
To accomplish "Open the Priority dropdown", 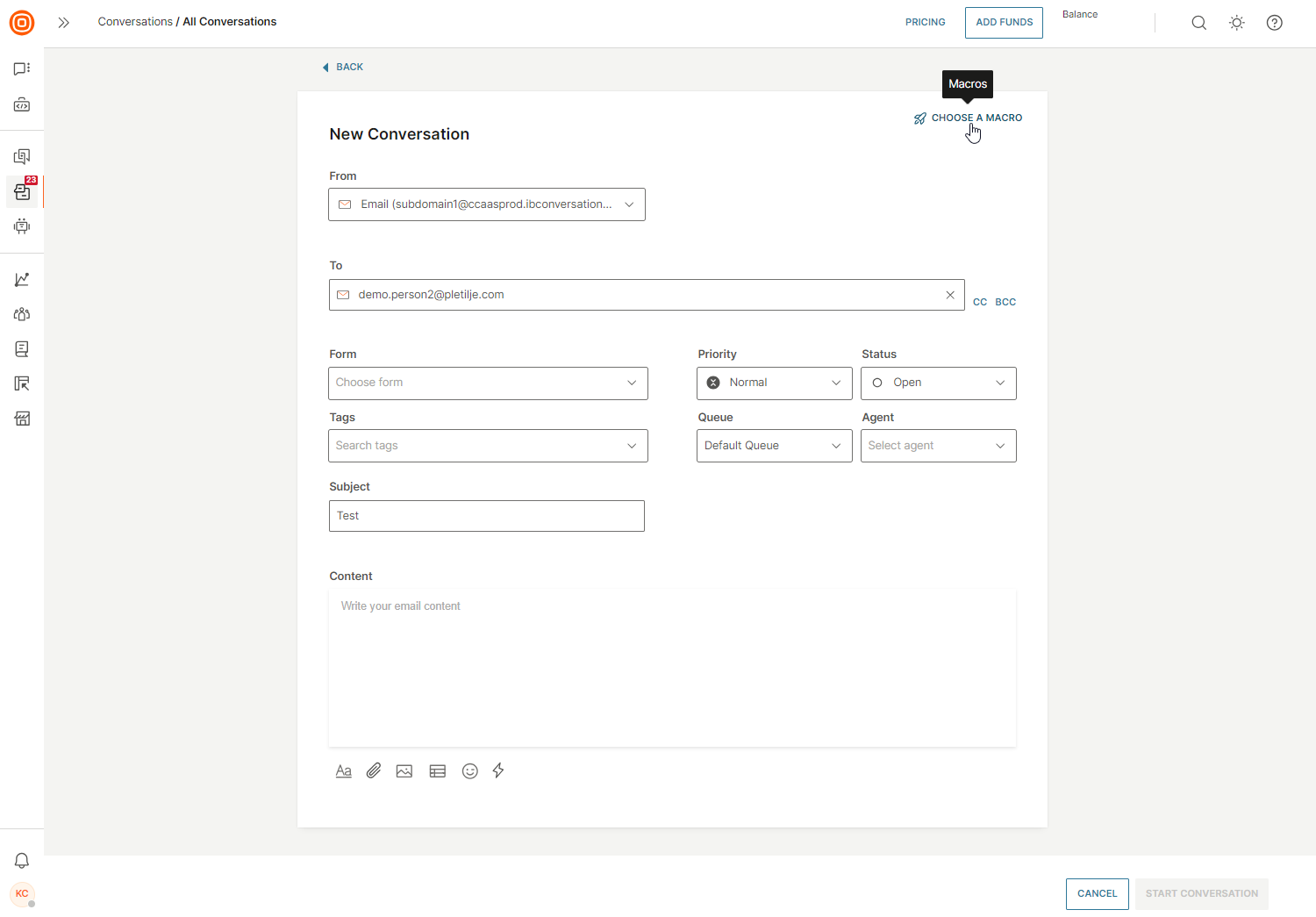I will [x=774, y=383].
